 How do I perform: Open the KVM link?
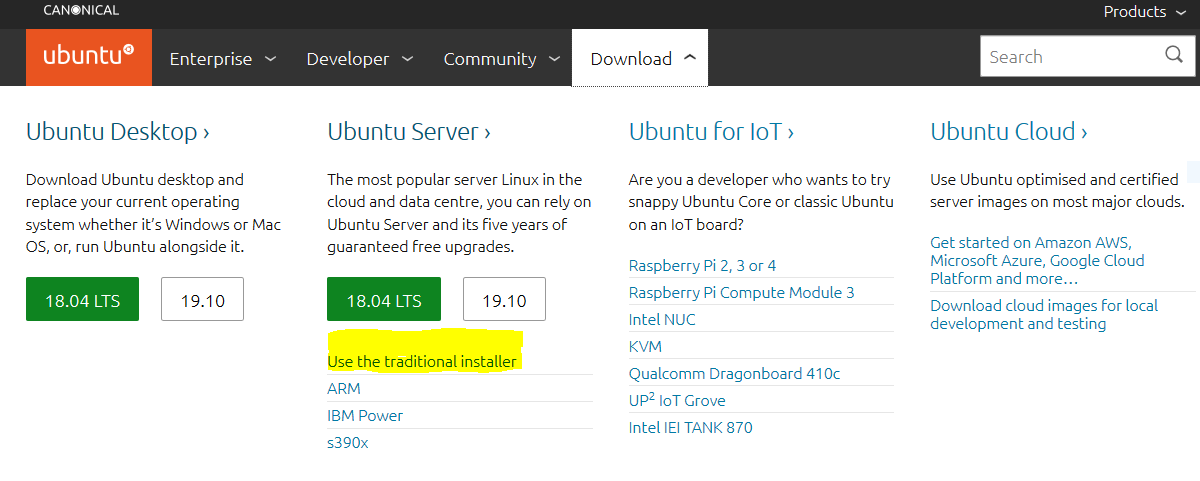coord(645,346)
